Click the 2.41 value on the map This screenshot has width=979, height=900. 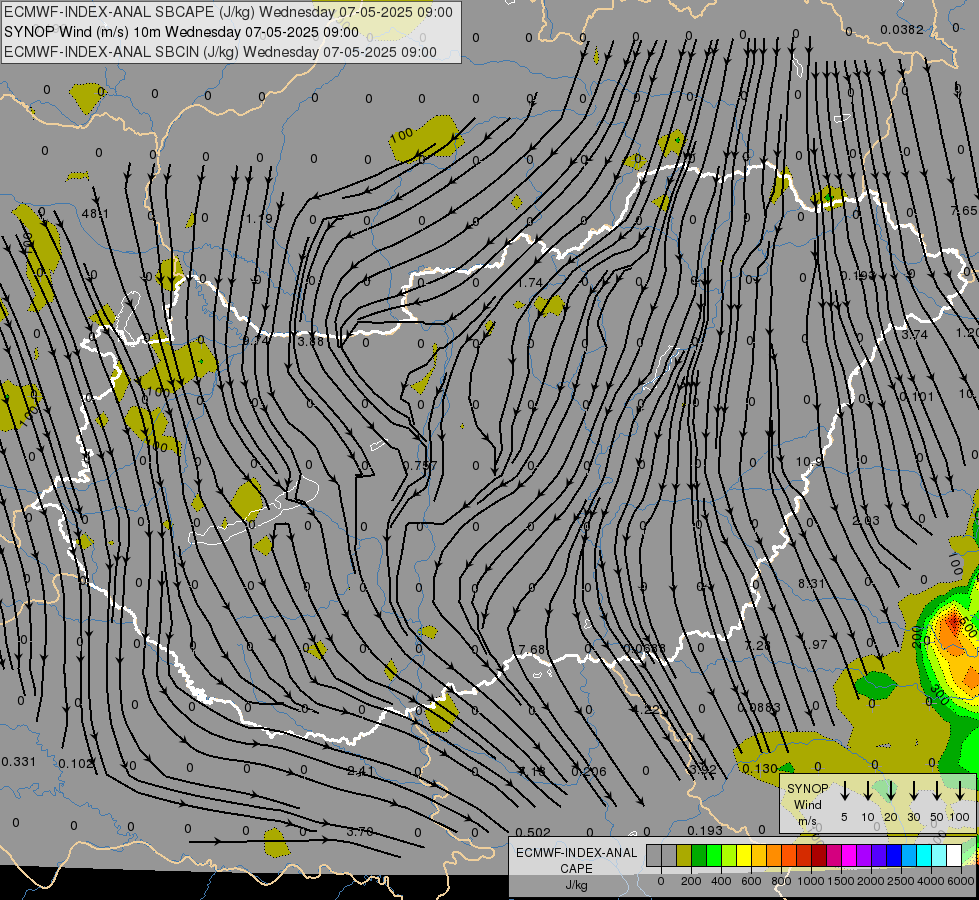(x=360, y=772)
